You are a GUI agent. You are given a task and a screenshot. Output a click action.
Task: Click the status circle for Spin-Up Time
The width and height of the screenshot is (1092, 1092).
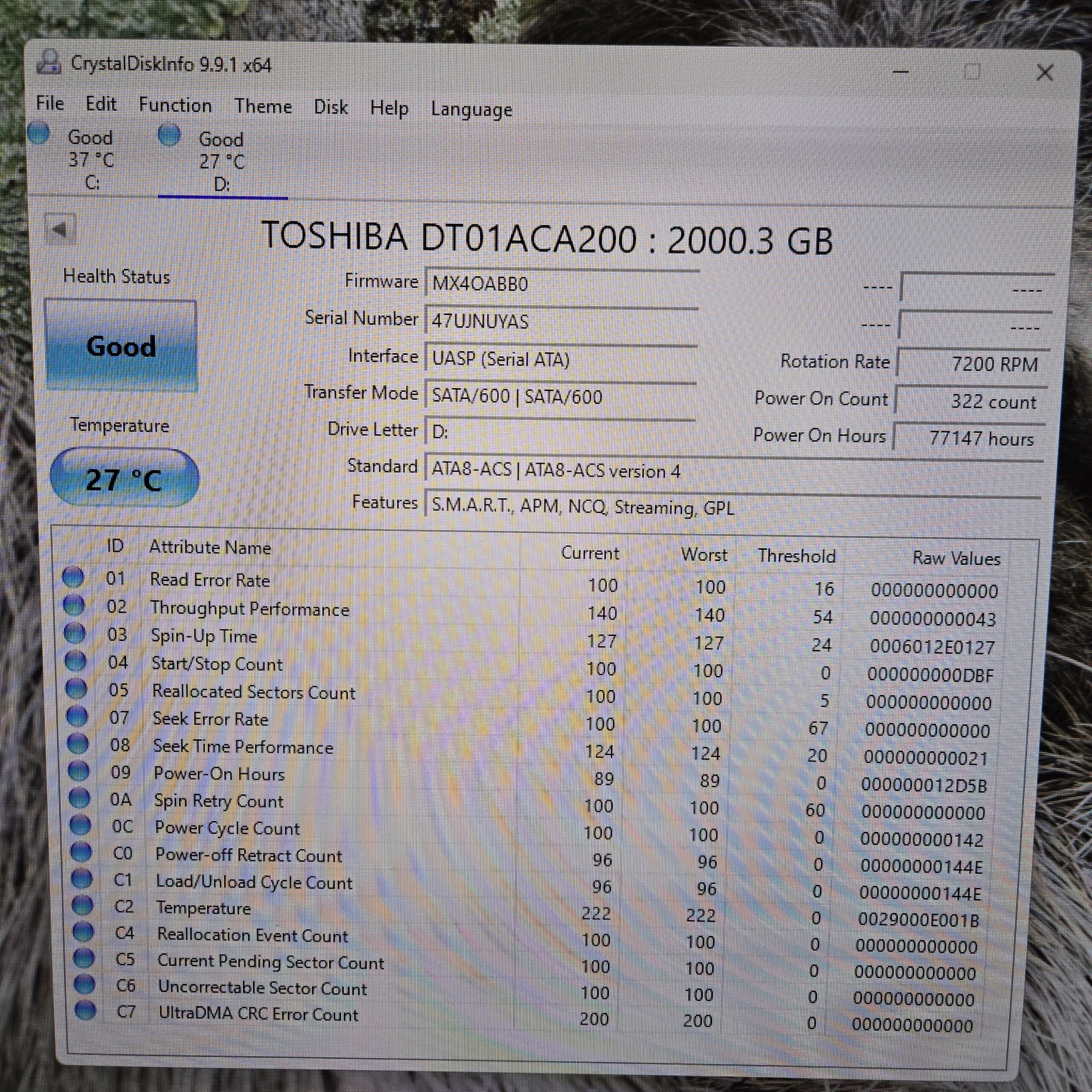pyautogui.click(x=75, y=633)
